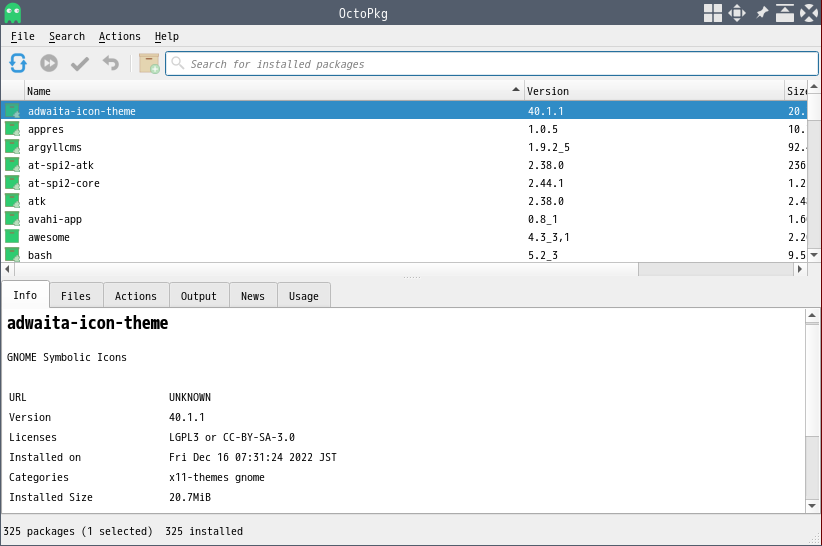The width and height of the screenshot is (822, 546).
Task: Click the Size column header
Action: pyautogui.click(x=796, y=91)
